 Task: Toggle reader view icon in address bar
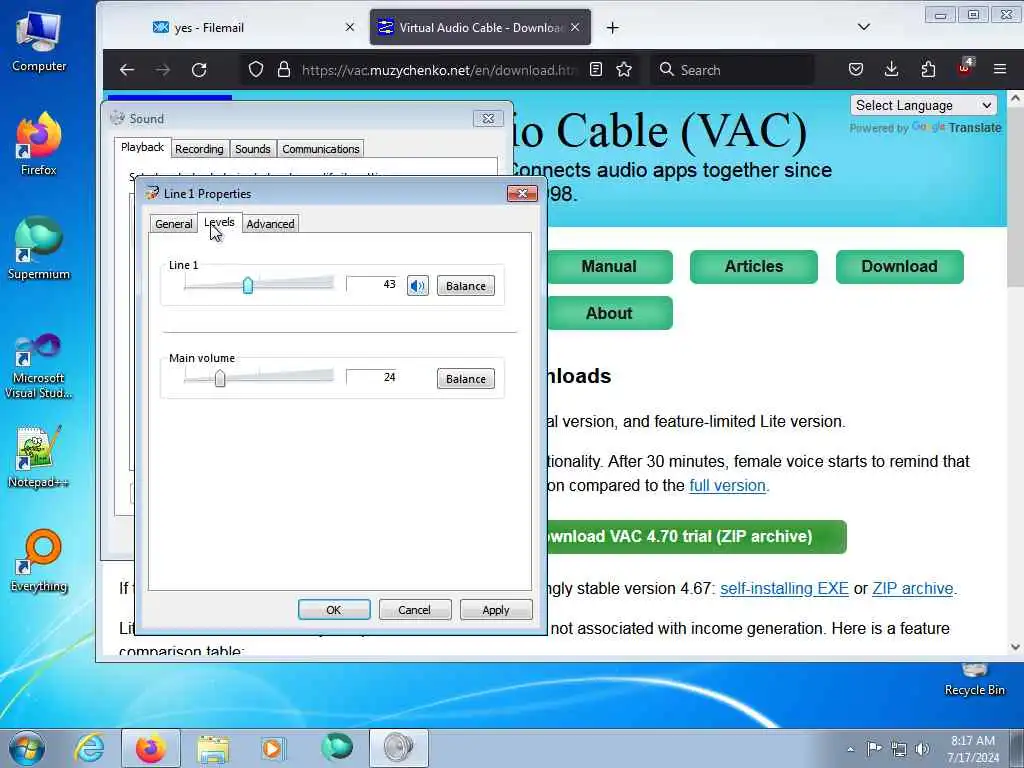[596, 69]
